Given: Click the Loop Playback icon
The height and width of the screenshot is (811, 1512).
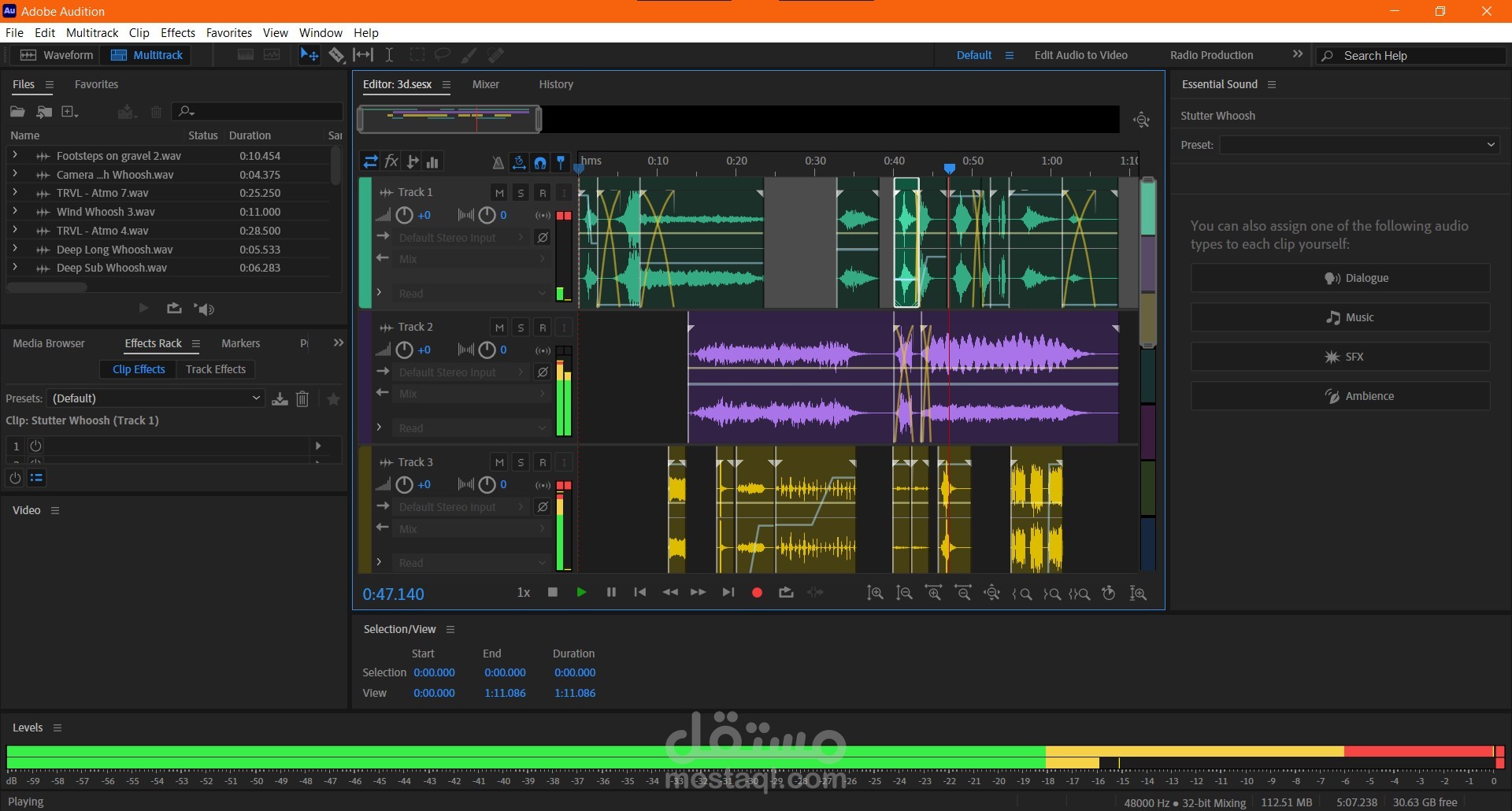Looking at the screenshot, I should [x=786, y=593].
